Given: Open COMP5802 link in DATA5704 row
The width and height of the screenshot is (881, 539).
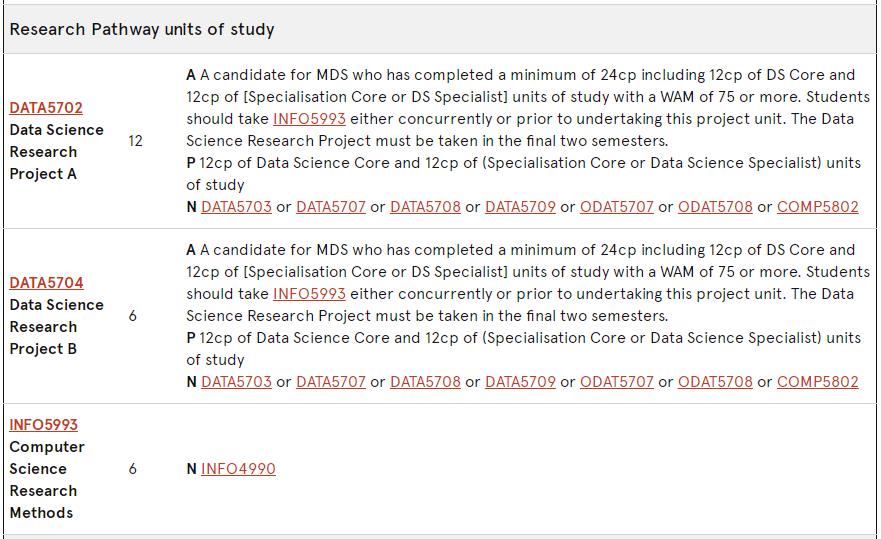Looking at the screenshot, I should pyautogui.click(x=818, y=381).
